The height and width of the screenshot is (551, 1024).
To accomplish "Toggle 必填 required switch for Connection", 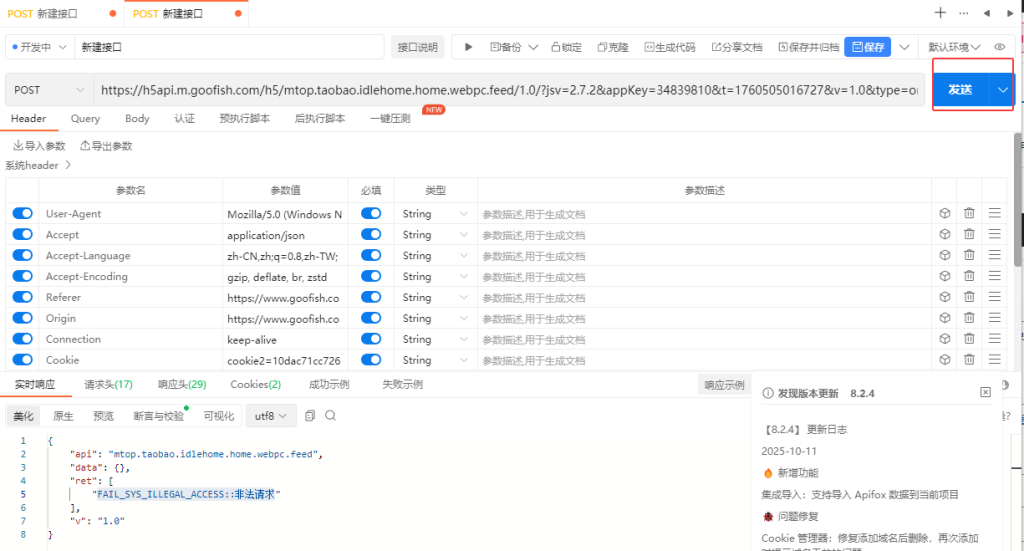I will click(x=371, y=339).
